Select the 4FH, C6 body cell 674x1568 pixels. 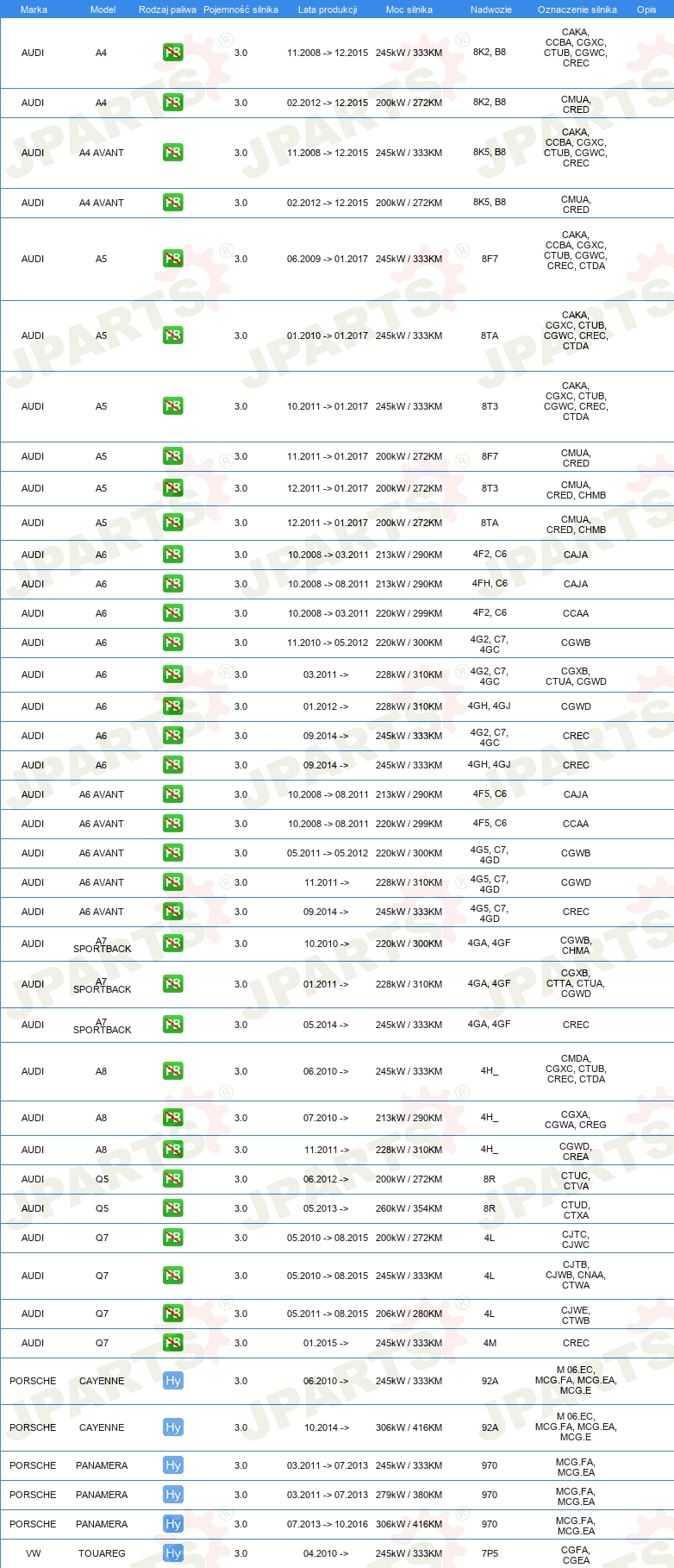coord(490,583)
